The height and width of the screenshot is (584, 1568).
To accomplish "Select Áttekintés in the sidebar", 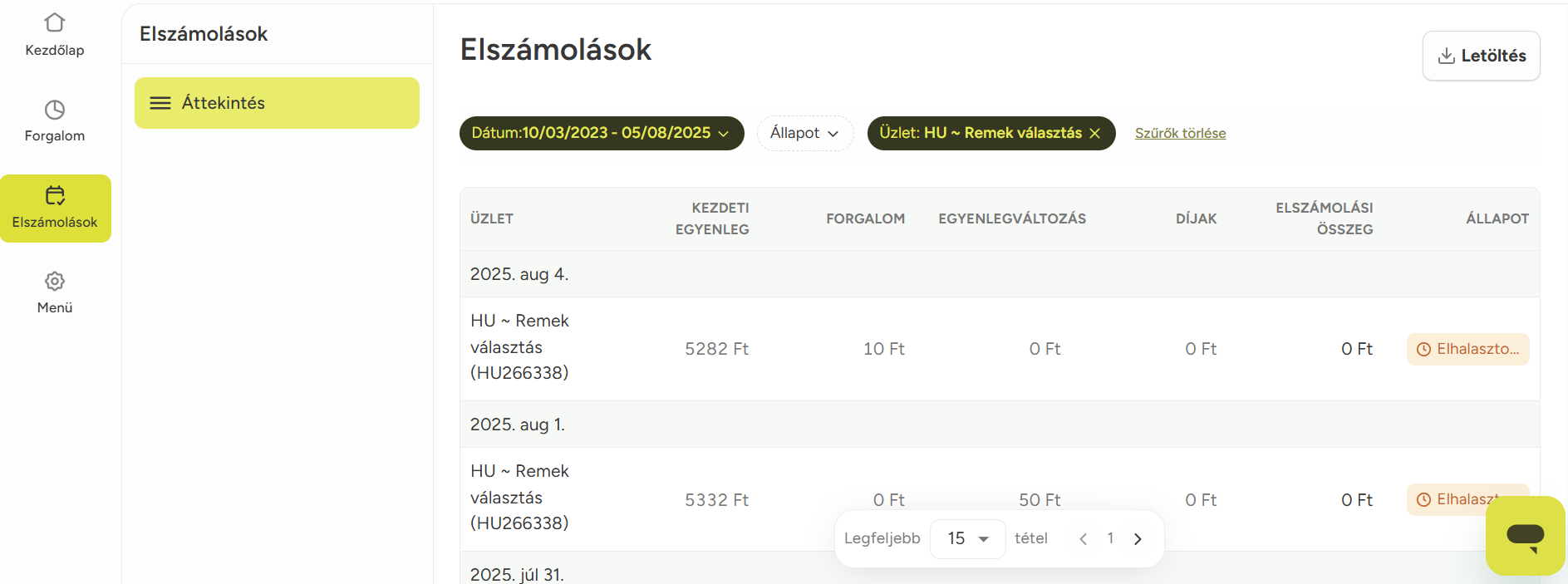I will (x=277, y=103).
